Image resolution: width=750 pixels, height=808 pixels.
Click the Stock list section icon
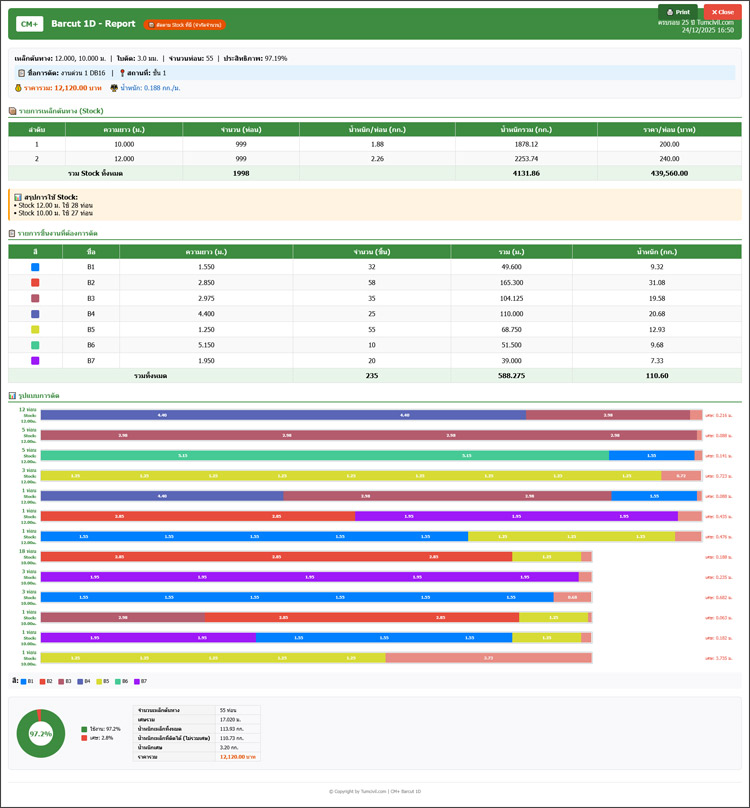coord(12,111)
